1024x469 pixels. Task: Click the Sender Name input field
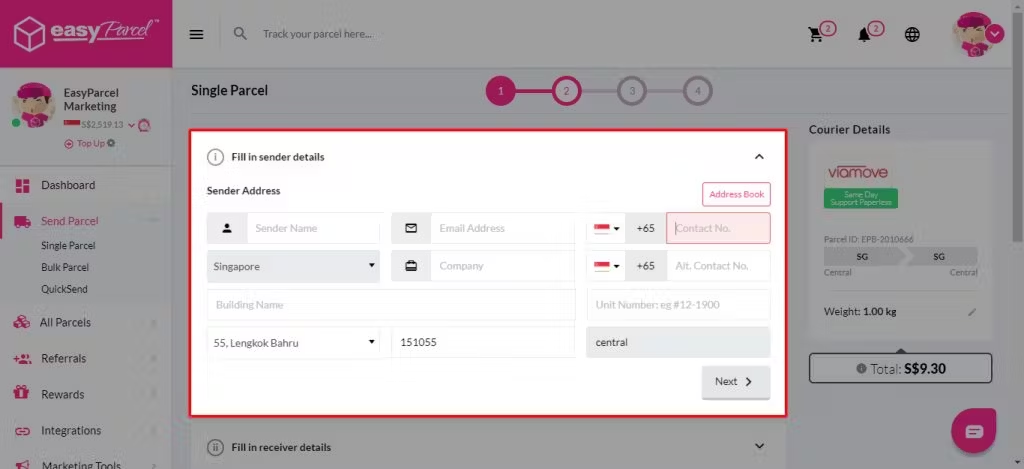pos(313,228)
